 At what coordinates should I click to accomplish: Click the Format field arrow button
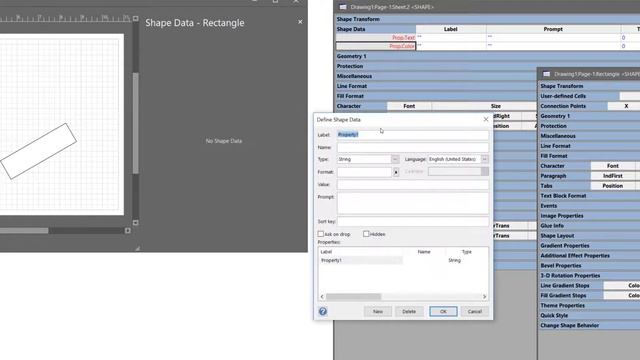(x=396, y=172)
